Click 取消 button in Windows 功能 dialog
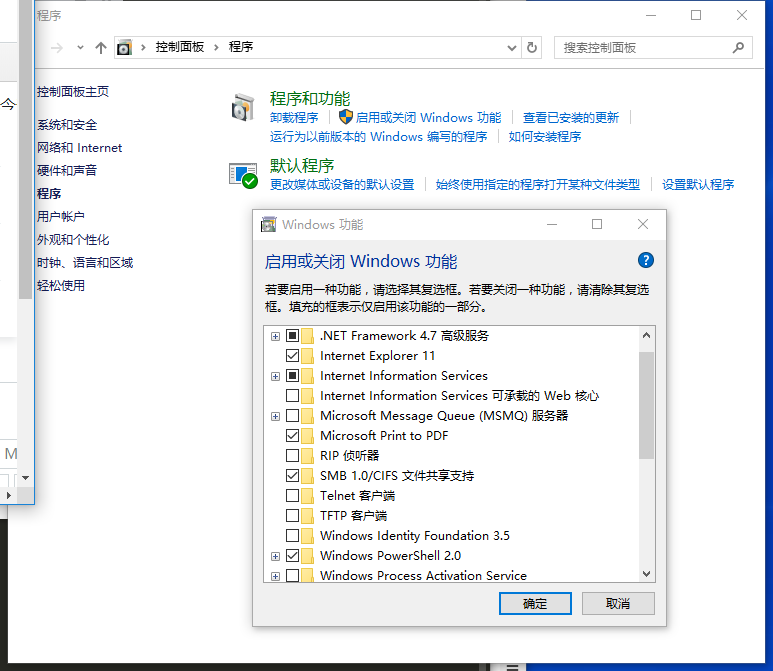The image size is (773, 671). click(x=618, y=603)
